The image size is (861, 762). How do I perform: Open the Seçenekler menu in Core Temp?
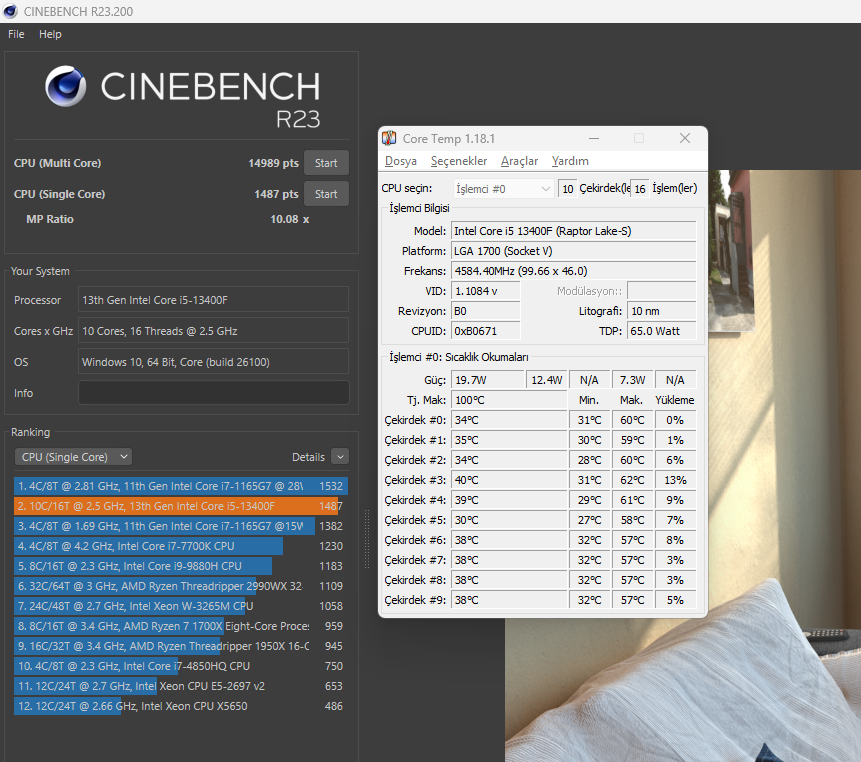459,161
